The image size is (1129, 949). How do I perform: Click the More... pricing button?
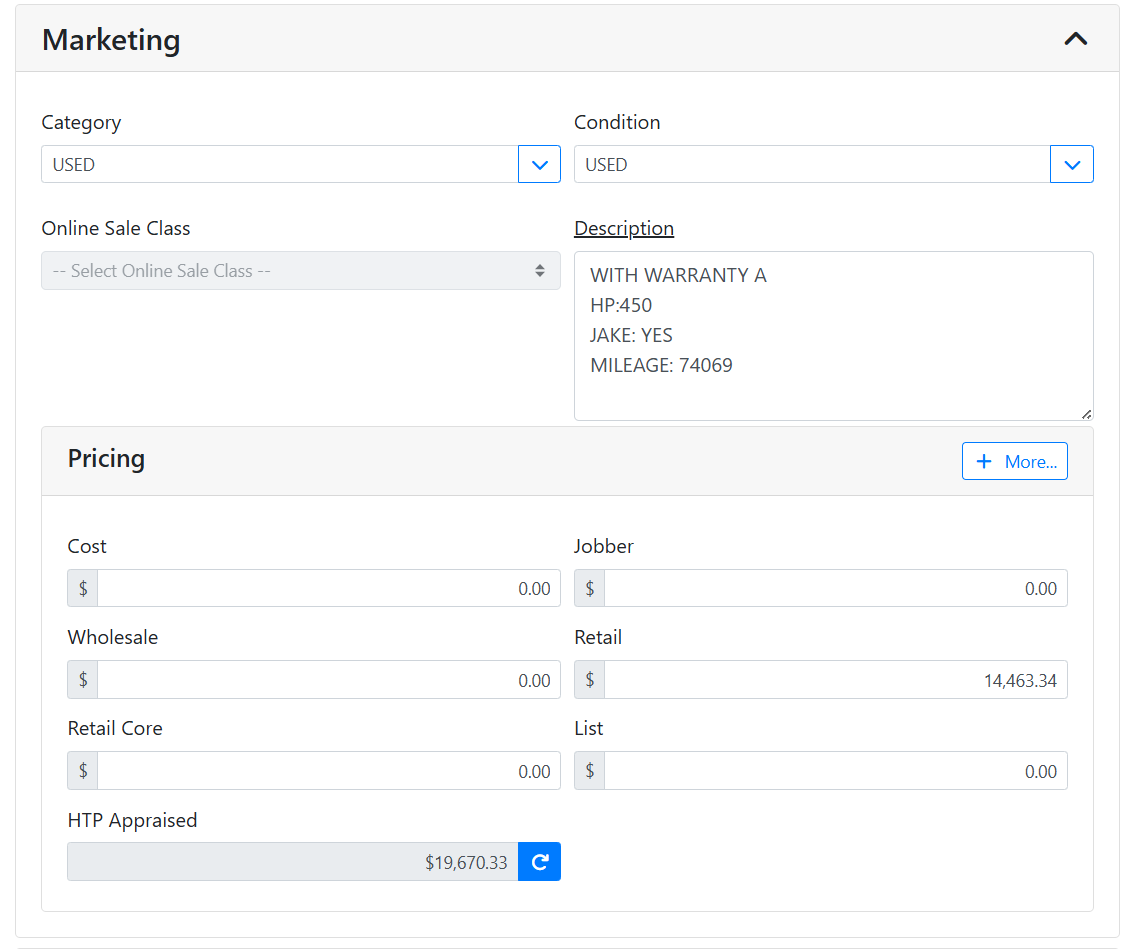pyautogui.click(x=1014, y=461)
